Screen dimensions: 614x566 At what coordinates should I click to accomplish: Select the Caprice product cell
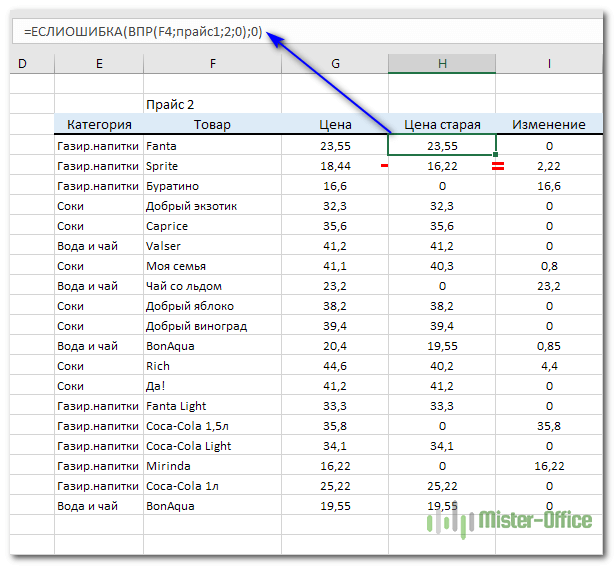(x=213, y=226)
